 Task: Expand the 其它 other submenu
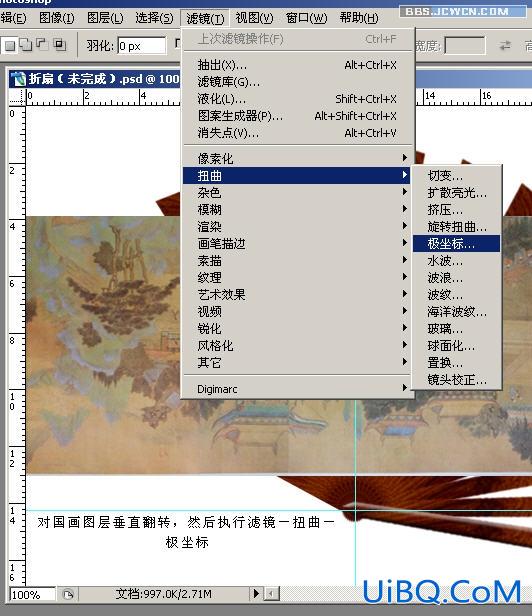(x=297, y=362)
